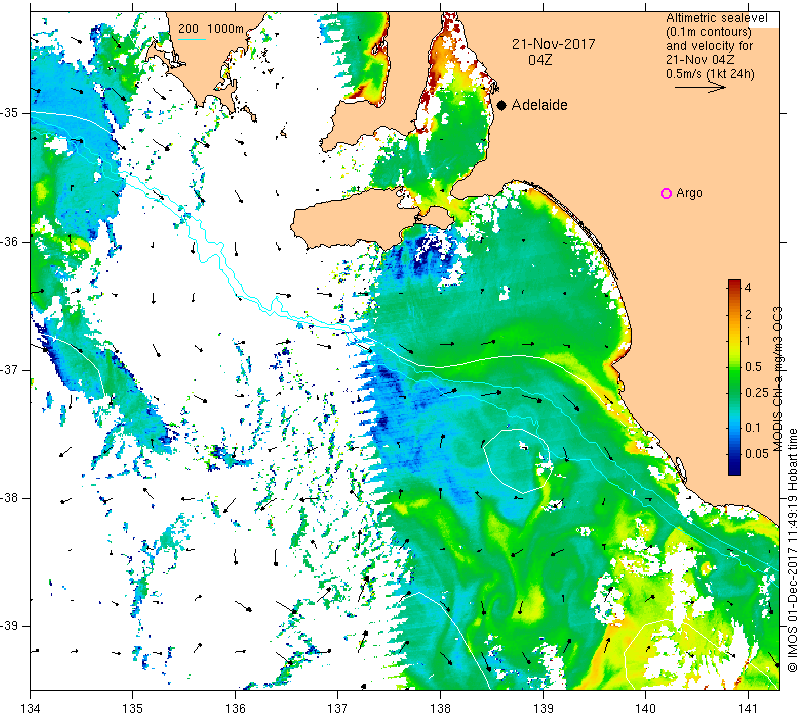The height and width of the screenshot is (720, 800).
Task: Click the magenta Argo float circle
Action: coord(666,193)
